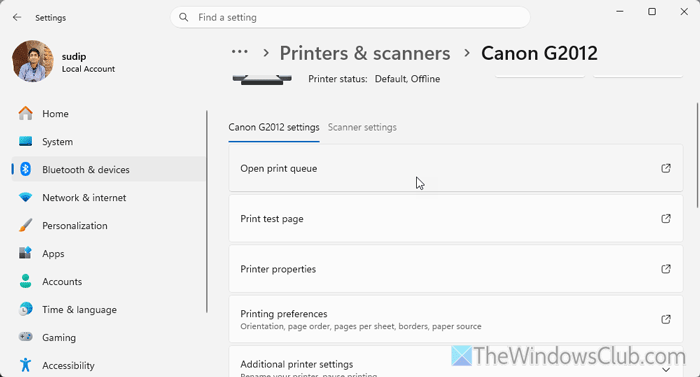Open Printer properties
This screenshot has width=700, height=377.
[x=456, y=269]
